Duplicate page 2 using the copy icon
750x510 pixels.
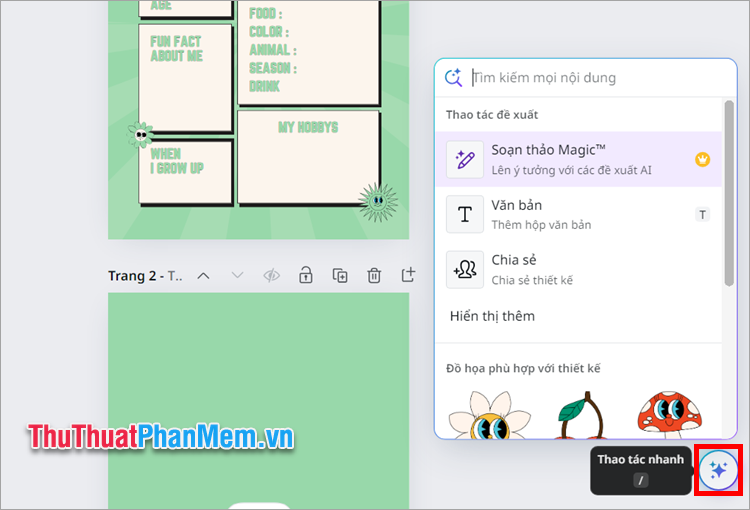point(340,275)
